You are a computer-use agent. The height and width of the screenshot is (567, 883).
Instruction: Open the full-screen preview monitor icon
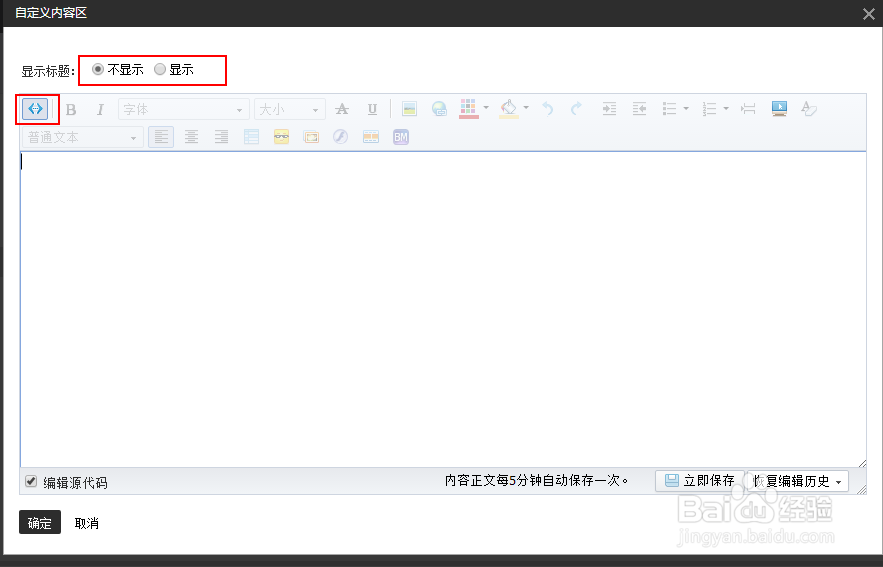(x=779, y=108)
